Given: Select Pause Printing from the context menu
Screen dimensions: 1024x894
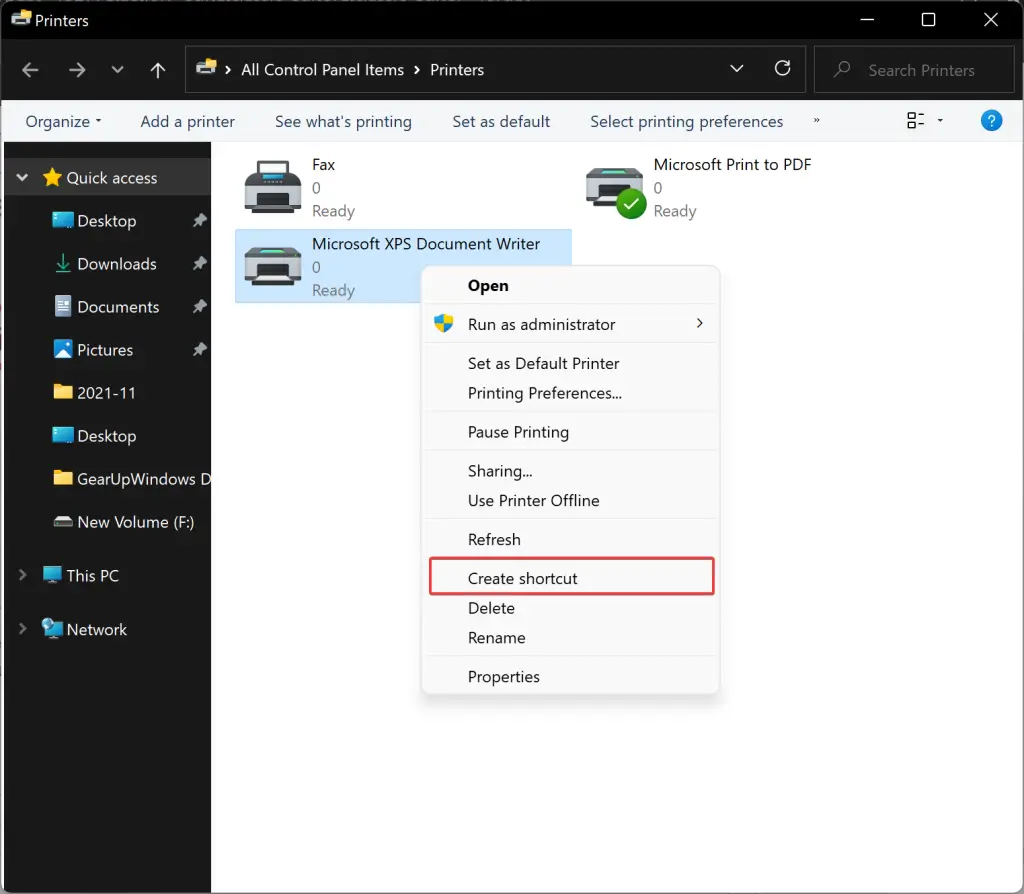Looking at the screenshot, I should (x=519, y=431).
